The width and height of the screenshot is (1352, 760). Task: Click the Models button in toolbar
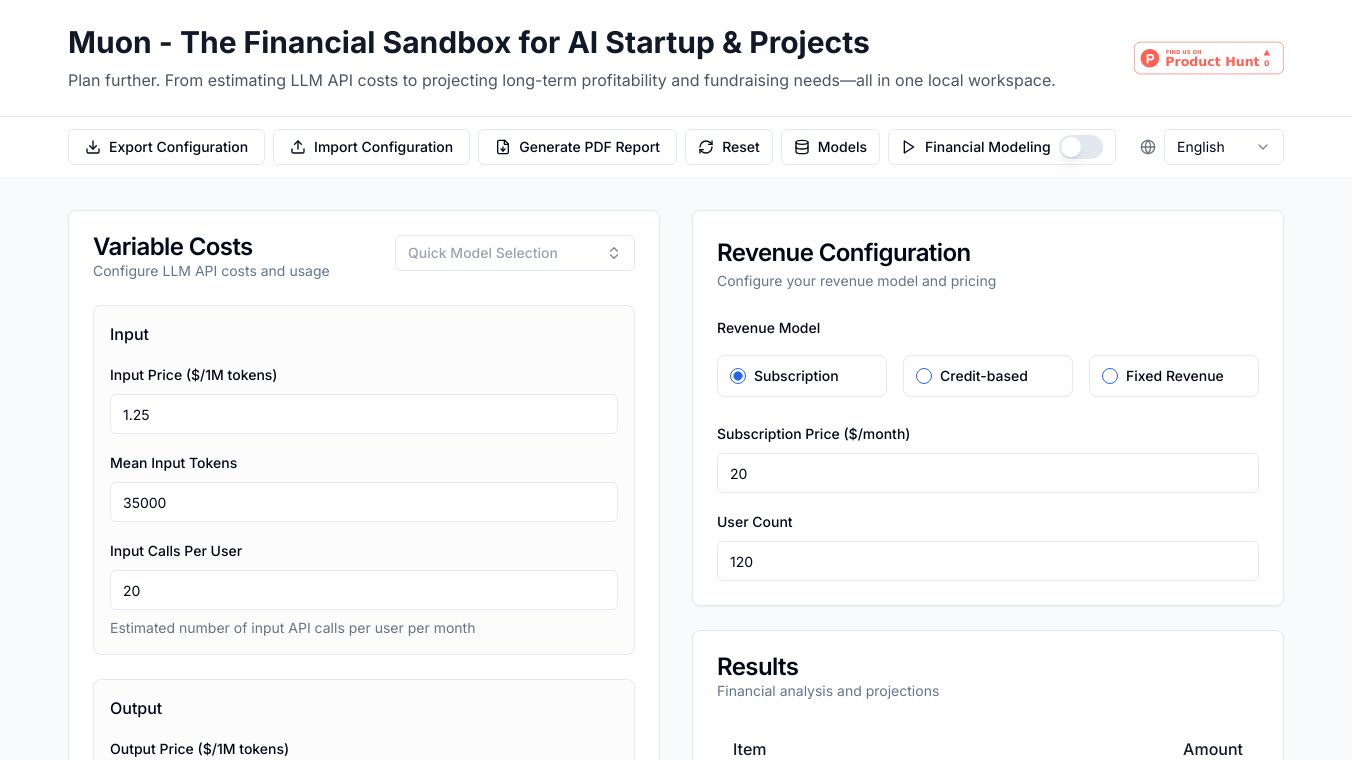point(830,147)
